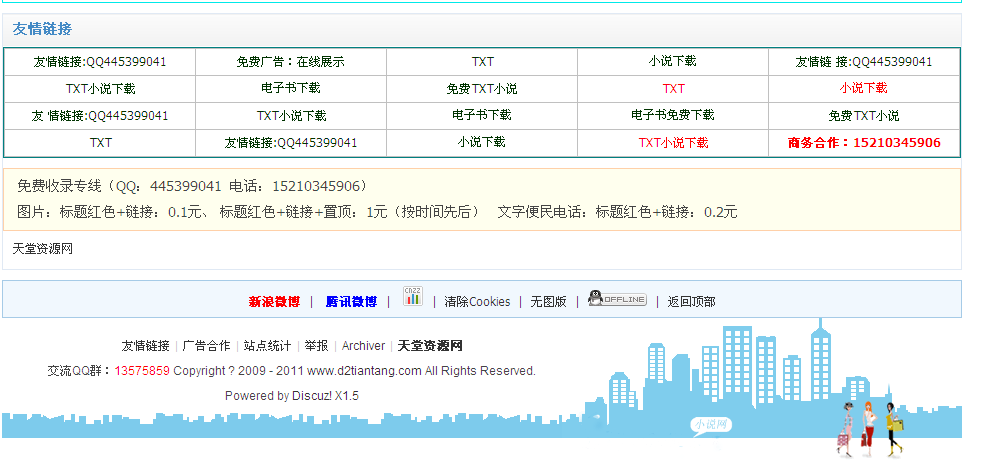The width and height of the screenshot is (984, 467).
Task: Open the red 新浪微博 link
Action: click(x=274, y=302)
